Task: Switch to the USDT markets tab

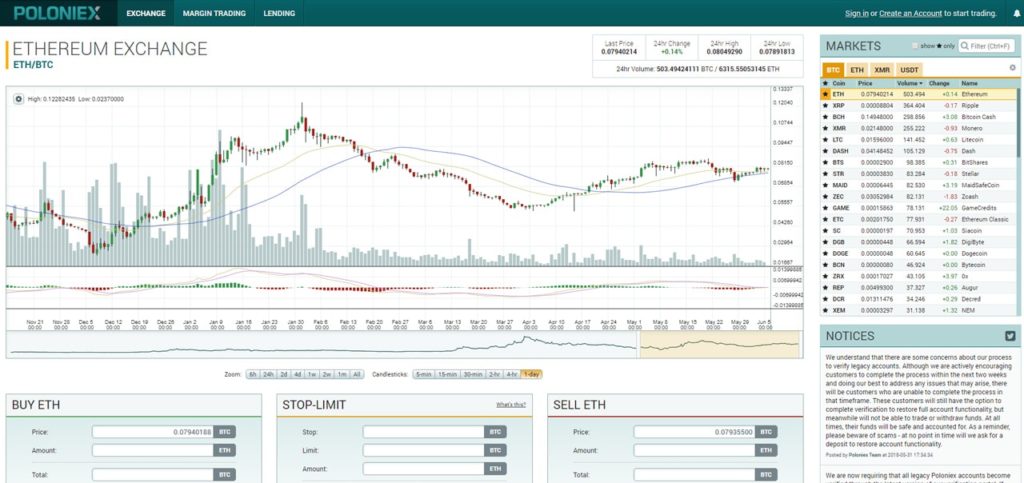Action: pyautogui.click(x=909, y=69)
